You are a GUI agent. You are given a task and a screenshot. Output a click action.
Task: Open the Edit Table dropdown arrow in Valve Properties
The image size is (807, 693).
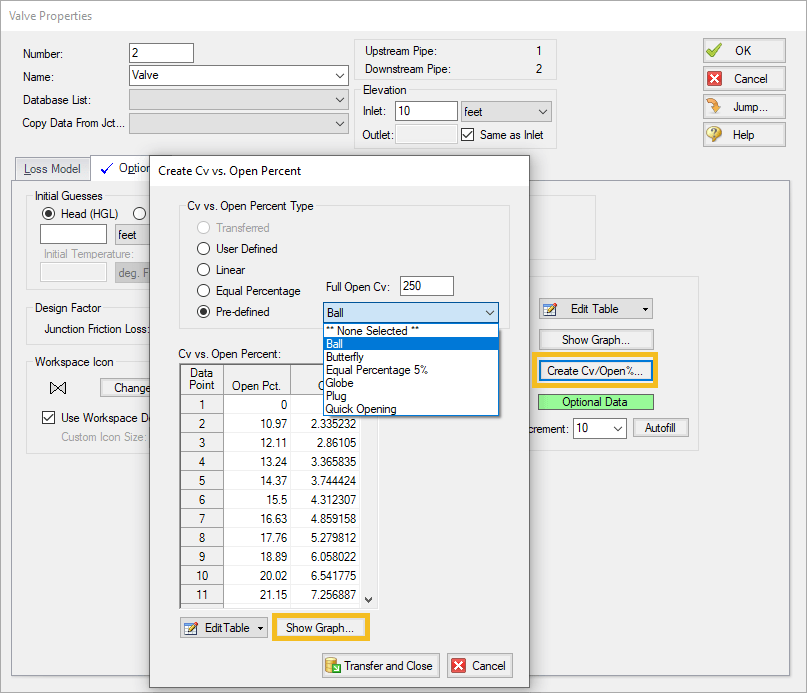645,309
